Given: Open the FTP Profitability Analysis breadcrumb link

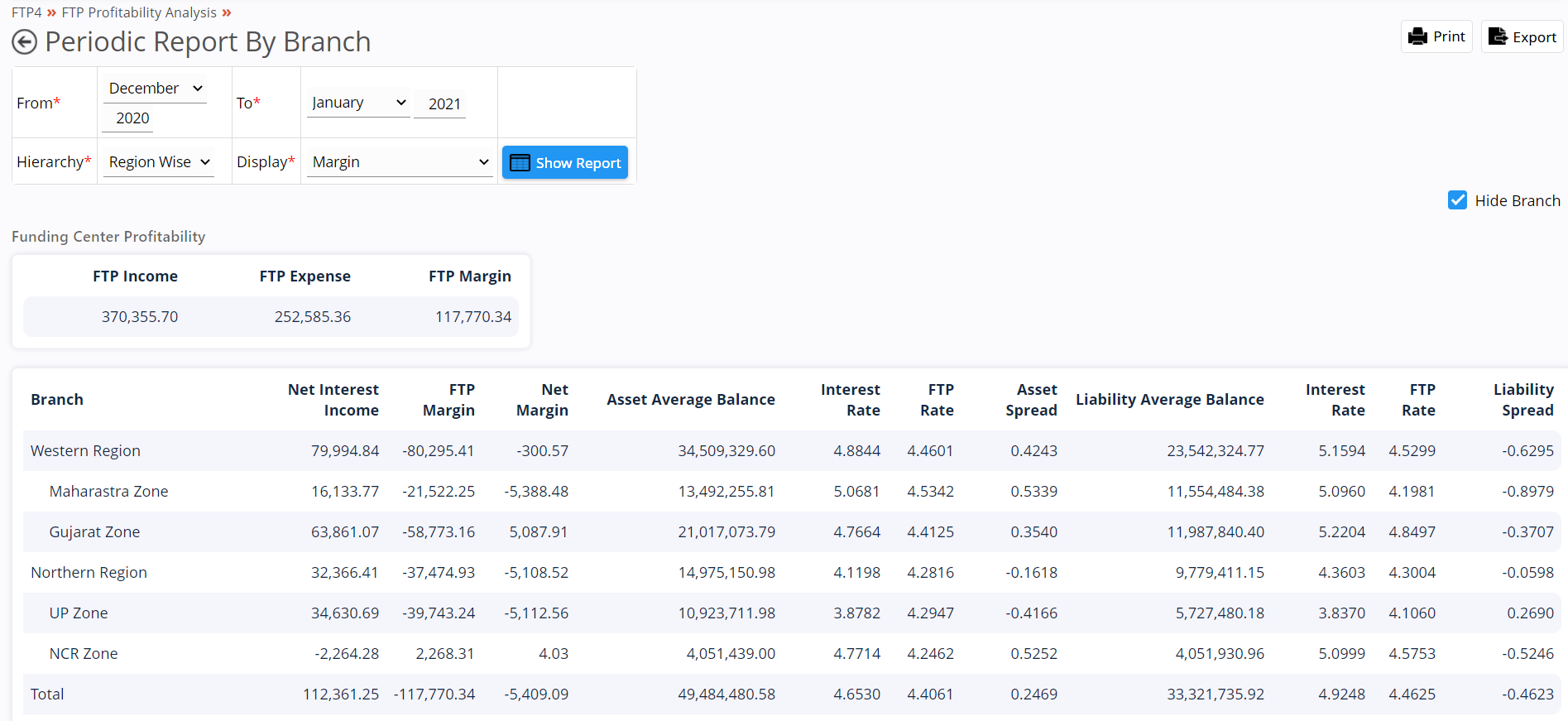Looking at the screenshot, I should point(139,12).
